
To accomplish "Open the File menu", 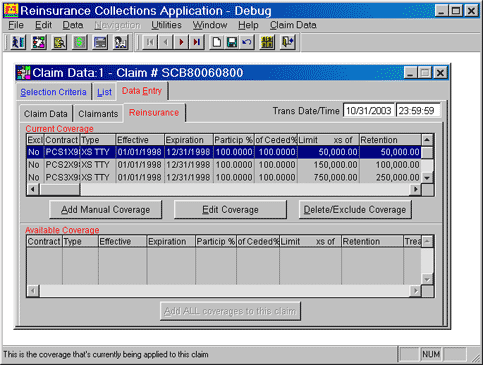I will pyautogui.click(x=16, y=25).
